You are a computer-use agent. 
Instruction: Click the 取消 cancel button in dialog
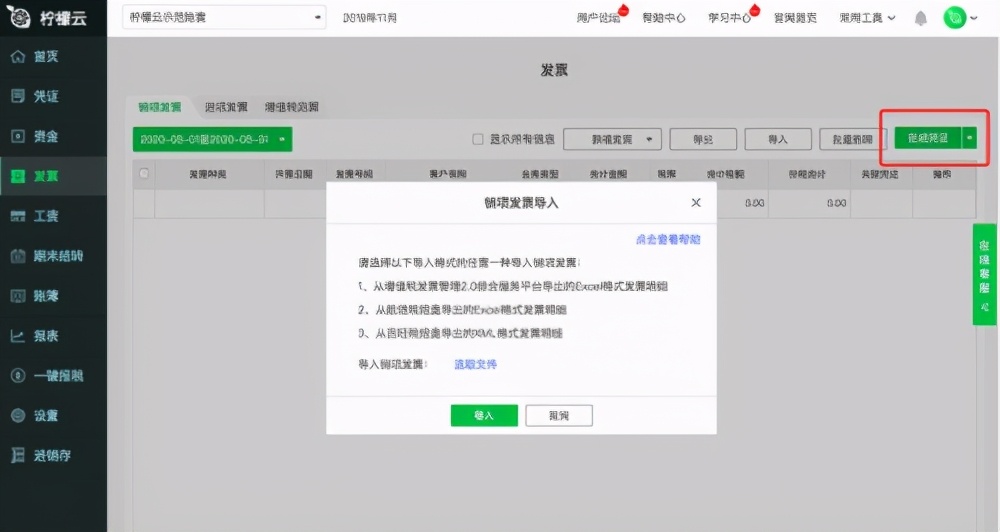pos(559,415)
